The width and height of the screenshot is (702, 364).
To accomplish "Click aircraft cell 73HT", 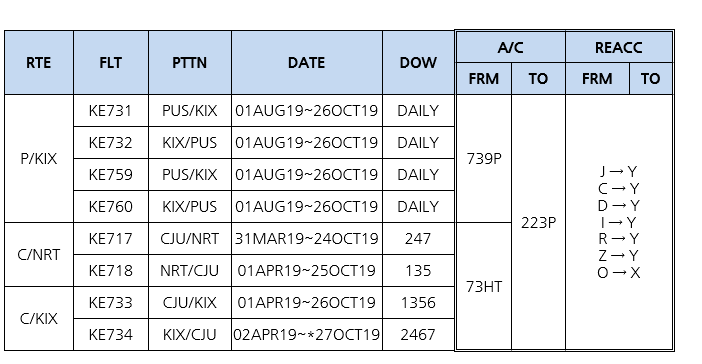I will point(484,287).
